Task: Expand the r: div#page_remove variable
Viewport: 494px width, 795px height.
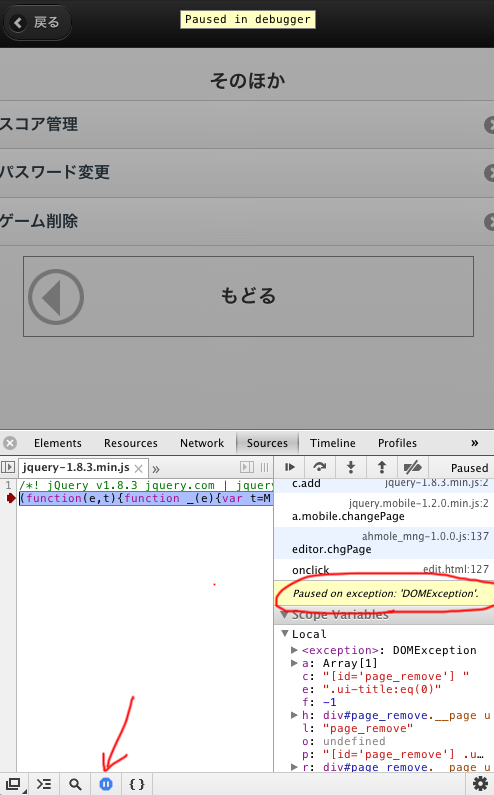Action: [294, 767]
